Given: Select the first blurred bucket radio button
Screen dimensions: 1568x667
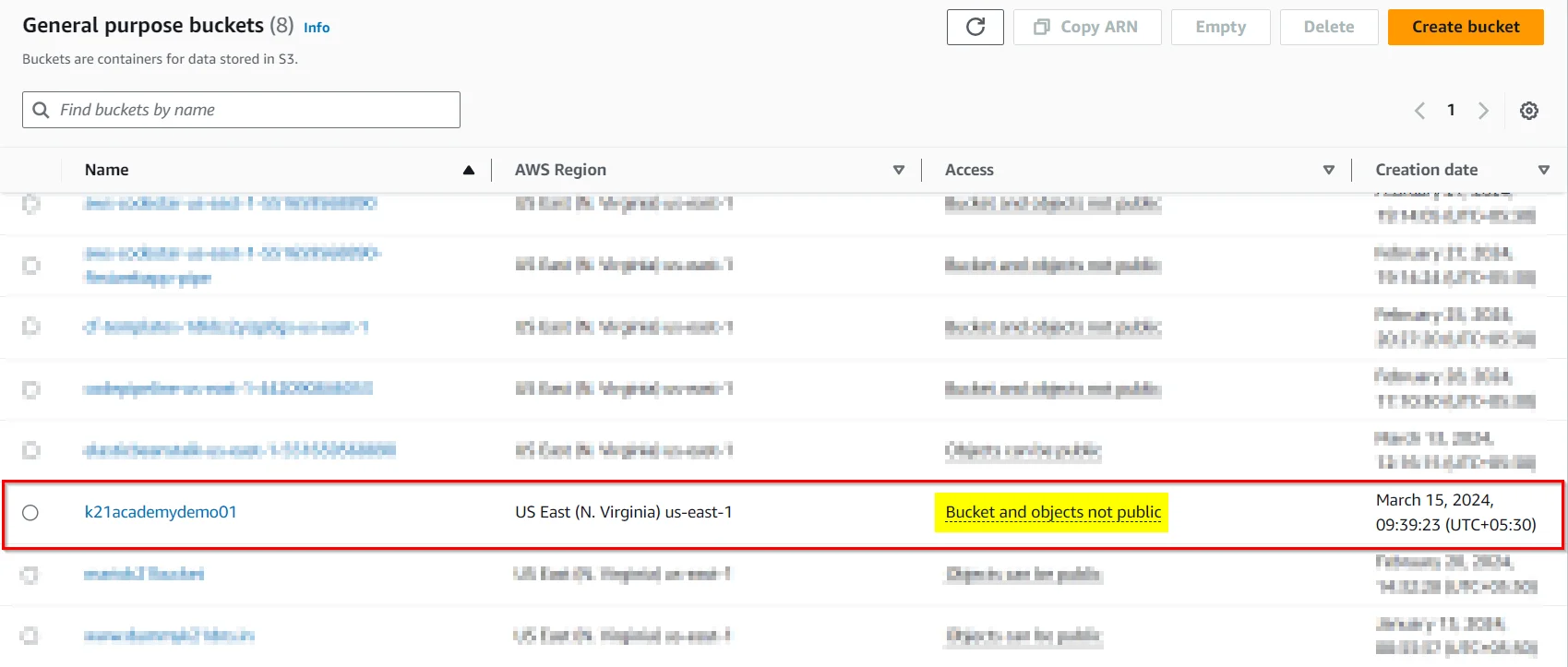Looking at the screenshot, I should tap(30, 204).
